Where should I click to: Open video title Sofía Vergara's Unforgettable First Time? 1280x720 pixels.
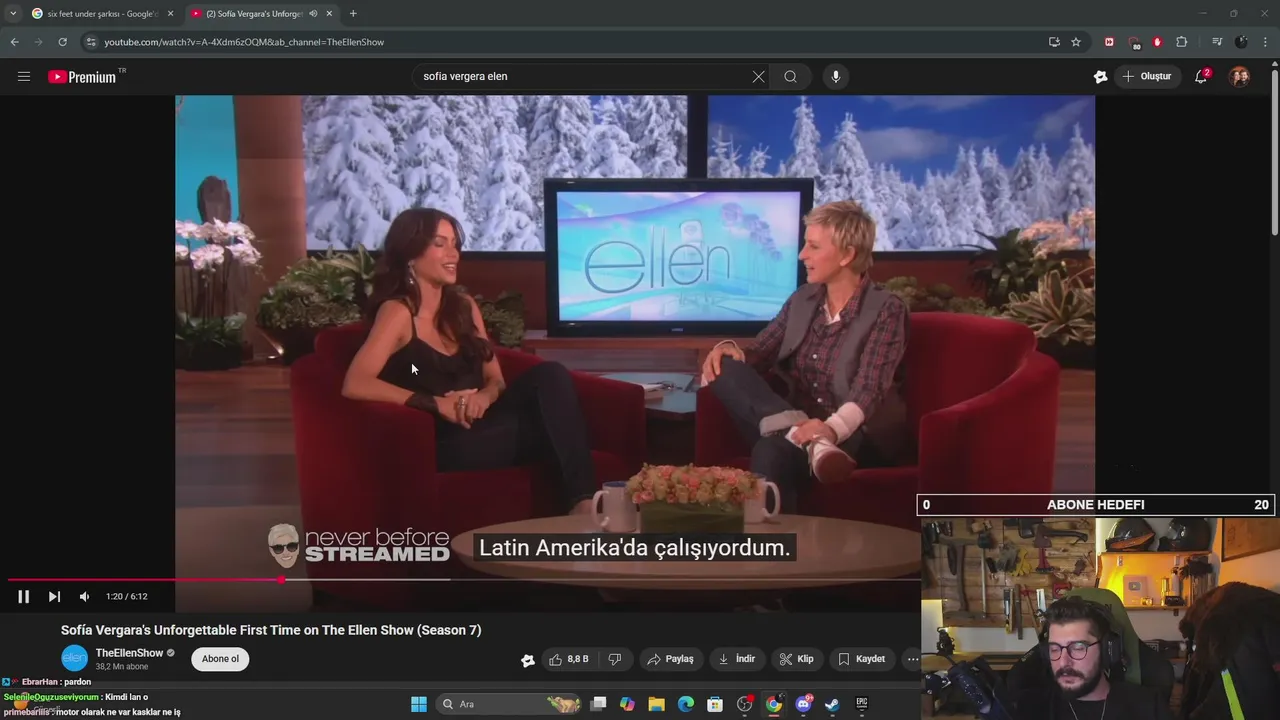[x=271, y=630]
